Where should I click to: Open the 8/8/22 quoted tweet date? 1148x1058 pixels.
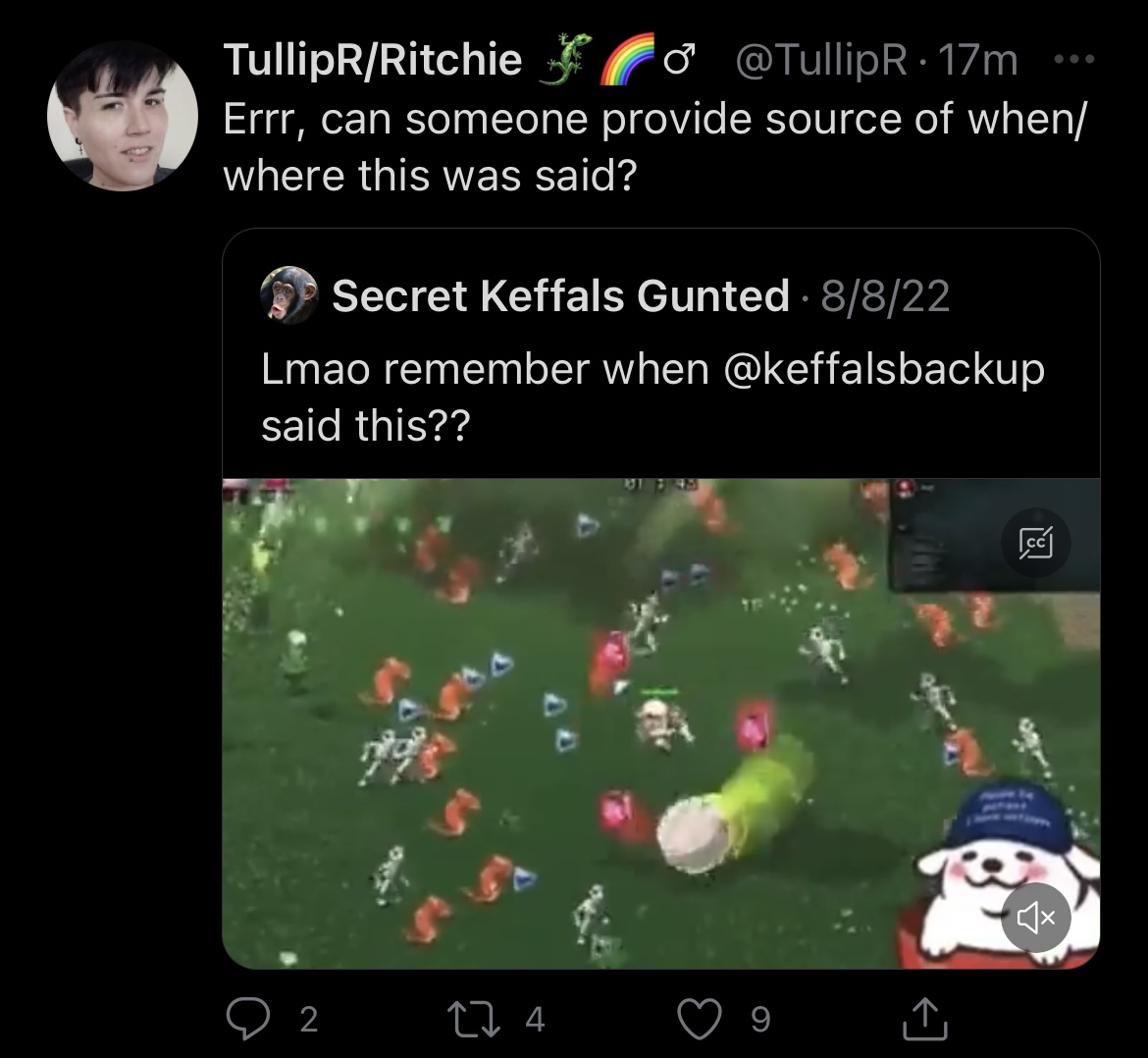pyautogui.click(x=885, y=295)
